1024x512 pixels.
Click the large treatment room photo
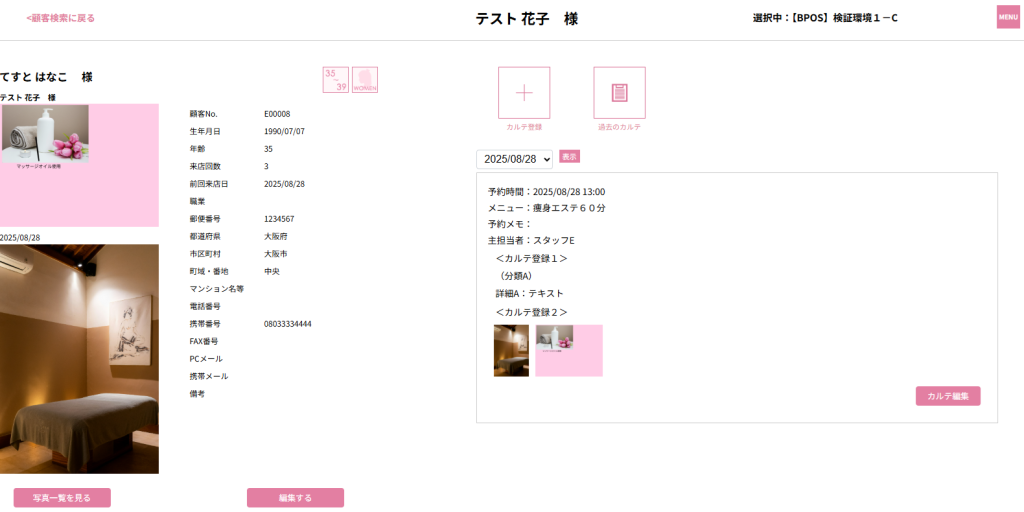pos(79,358)
